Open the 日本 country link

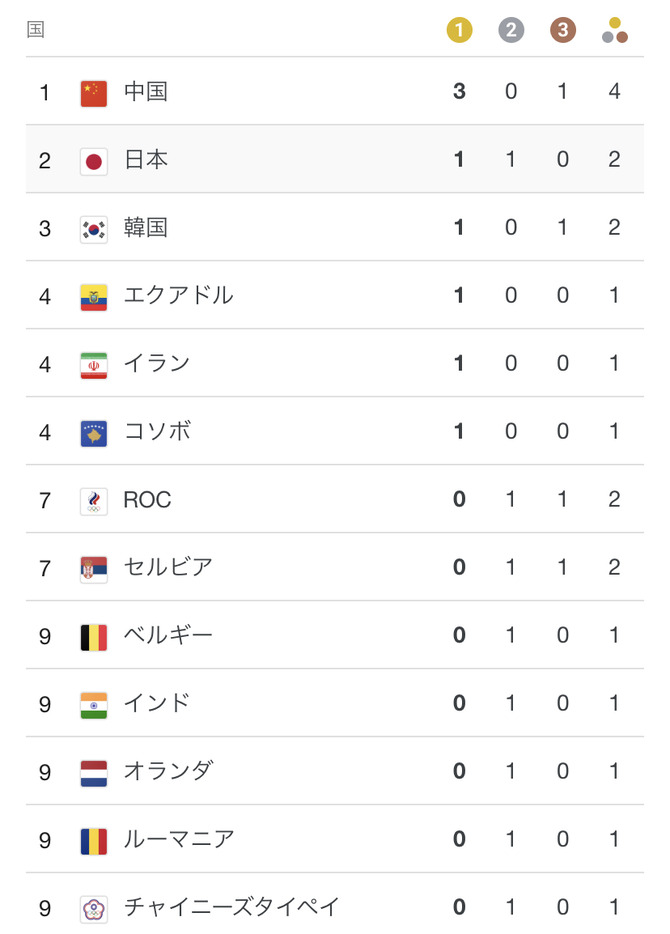[146, 160]
